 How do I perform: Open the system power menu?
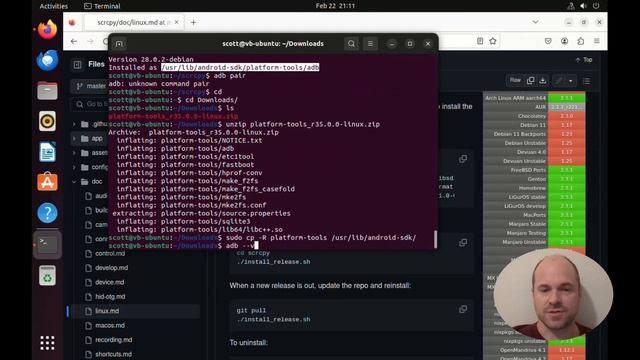point(596,6)
